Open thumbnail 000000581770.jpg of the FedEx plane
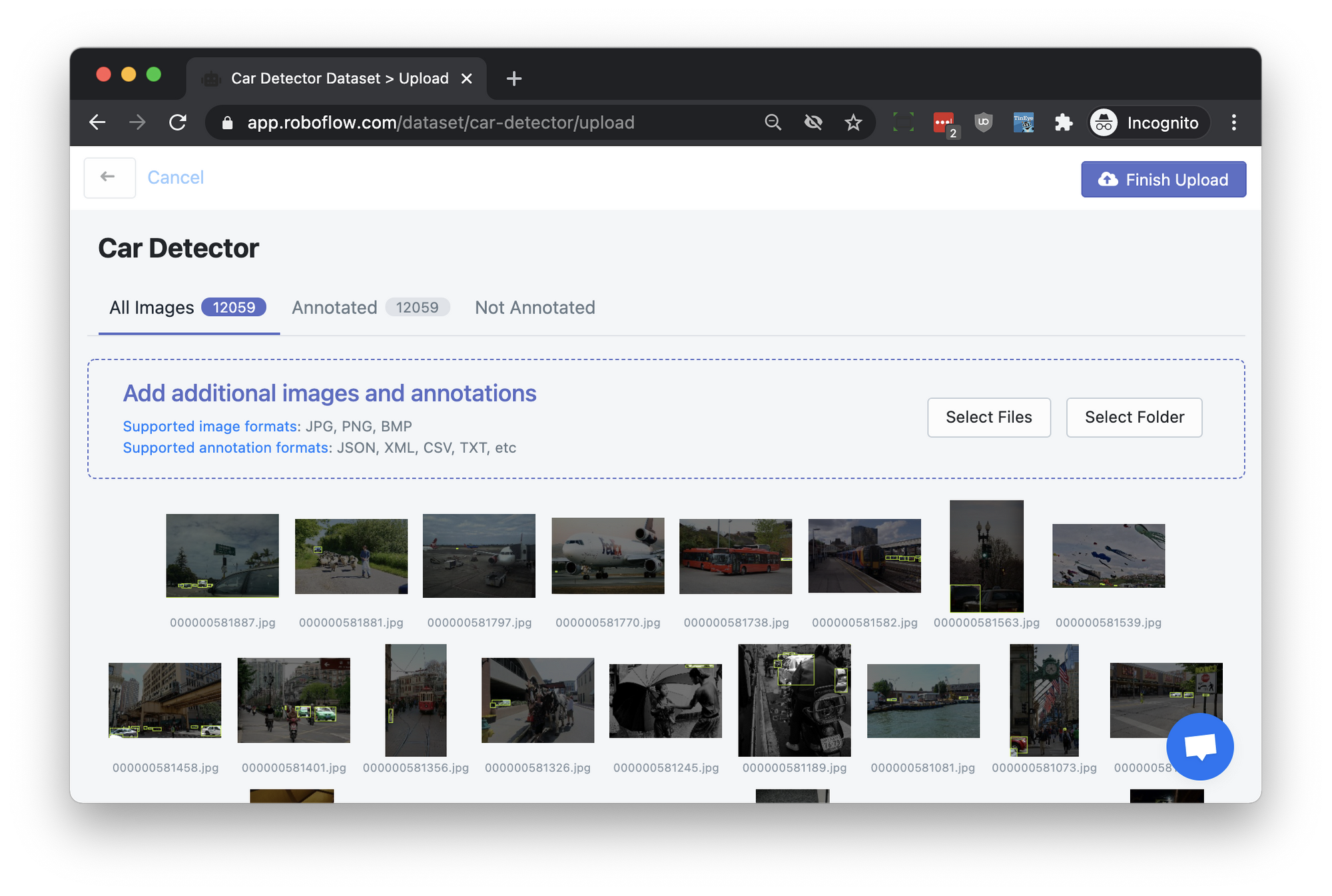Viewport: 1332px width, 896px height. pos(607,556)
